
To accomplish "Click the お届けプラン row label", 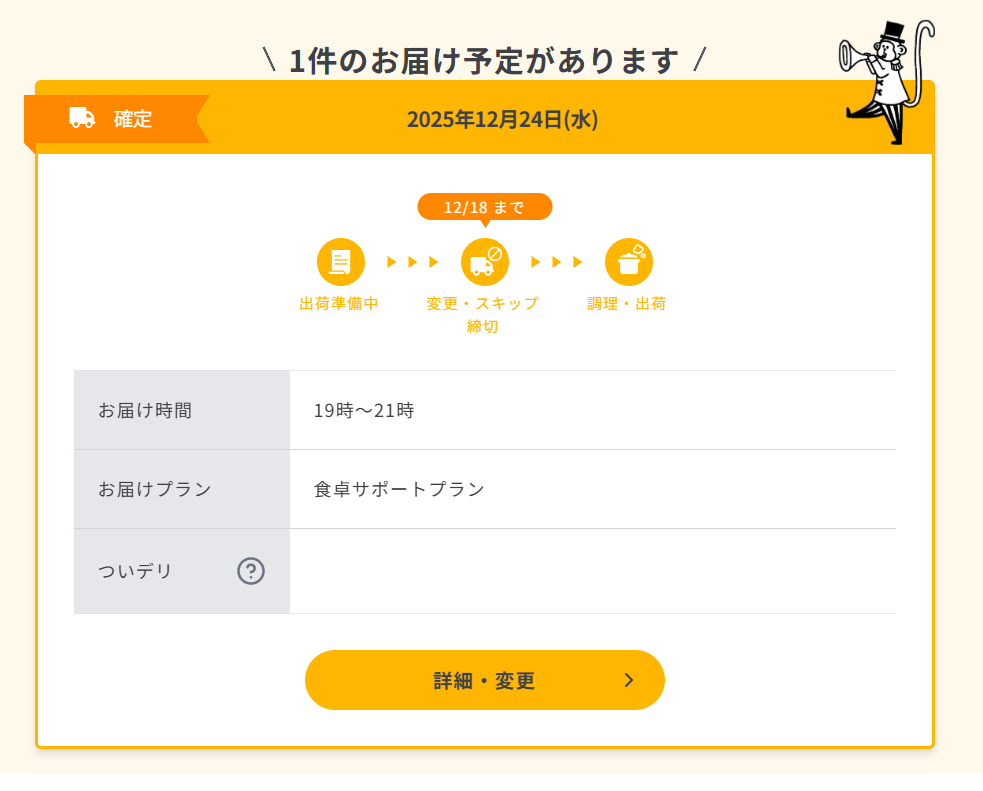I will [x=155, y=489].
